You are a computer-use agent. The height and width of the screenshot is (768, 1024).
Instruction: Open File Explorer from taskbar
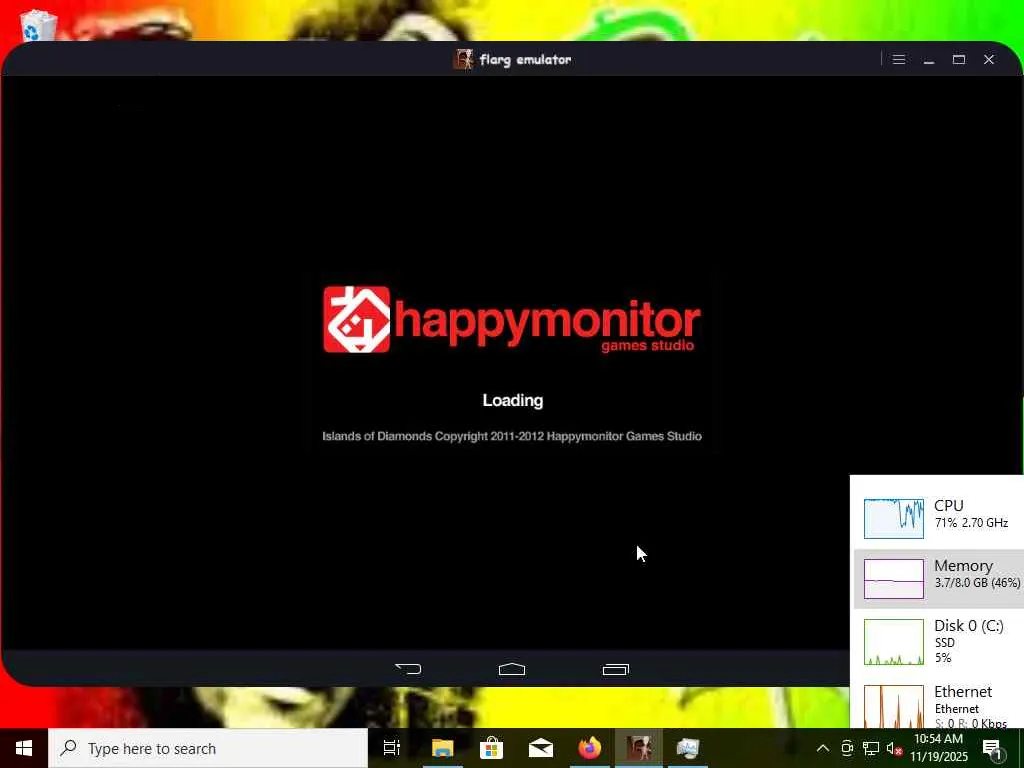click(442, 748)
